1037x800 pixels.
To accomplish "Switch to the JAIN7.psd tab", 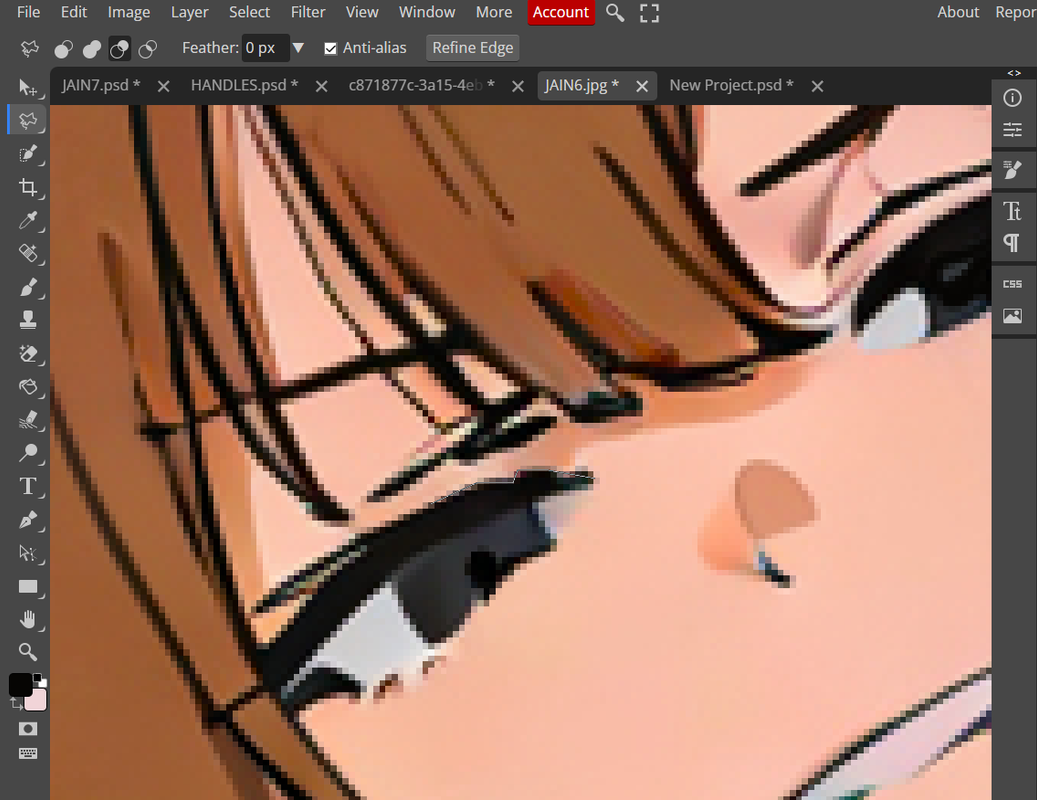I will [x=101, y=85].
